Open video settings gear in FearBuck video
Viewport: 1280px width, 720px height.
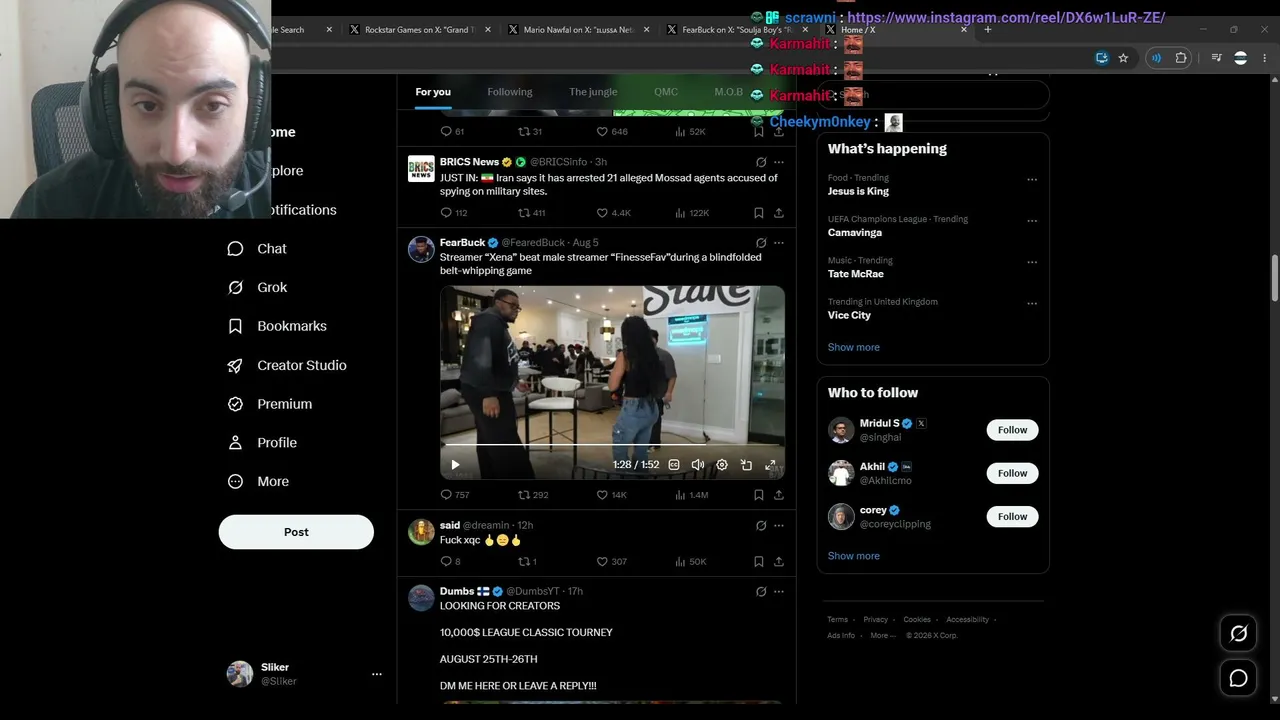point(722,465)
